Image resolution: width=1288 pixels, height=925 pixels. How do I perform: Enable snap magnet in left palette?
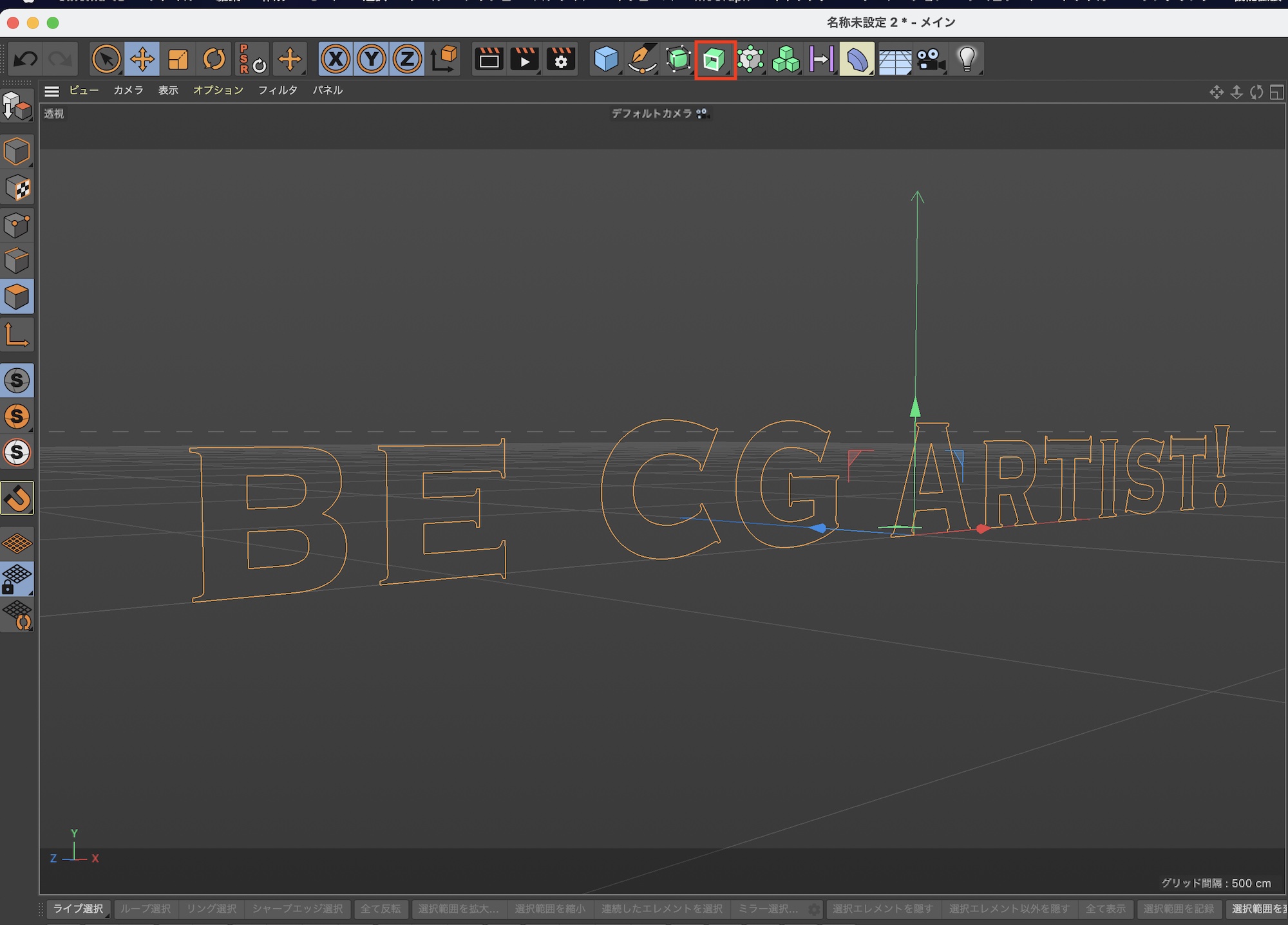coord(17,498)
